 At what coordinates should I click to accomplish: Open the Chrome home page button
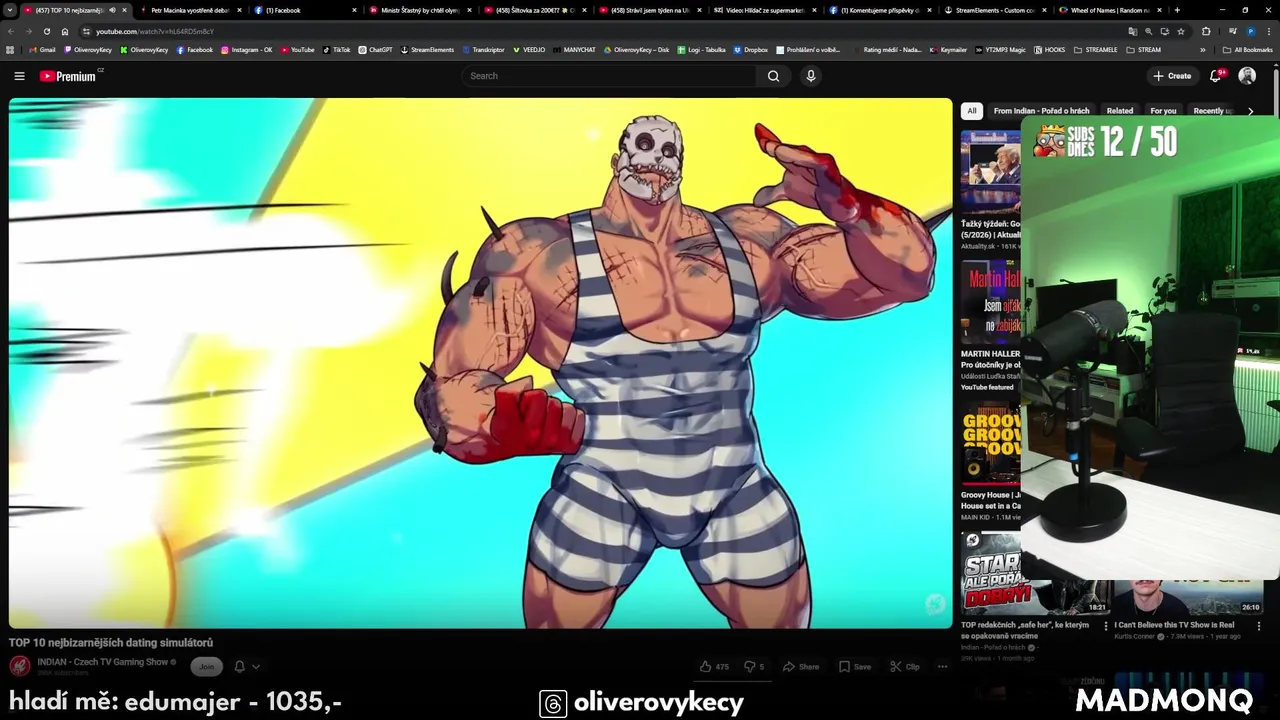pos(65,31)
